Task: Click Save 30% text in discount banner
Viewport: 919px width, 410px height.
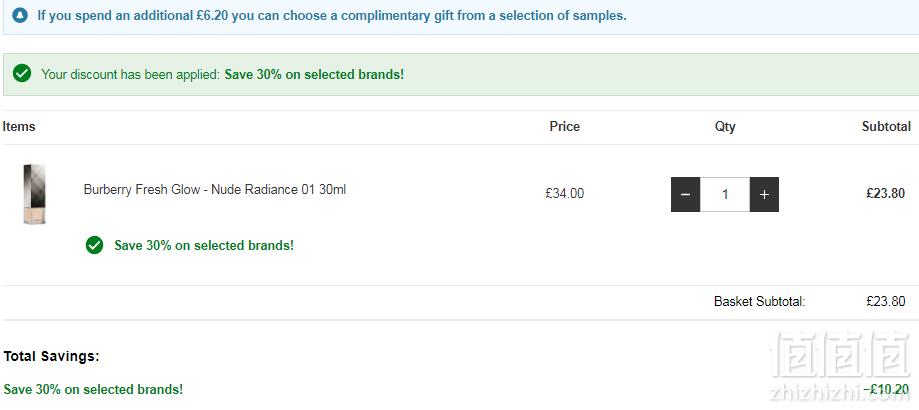Action: click(x=314, y=74)
